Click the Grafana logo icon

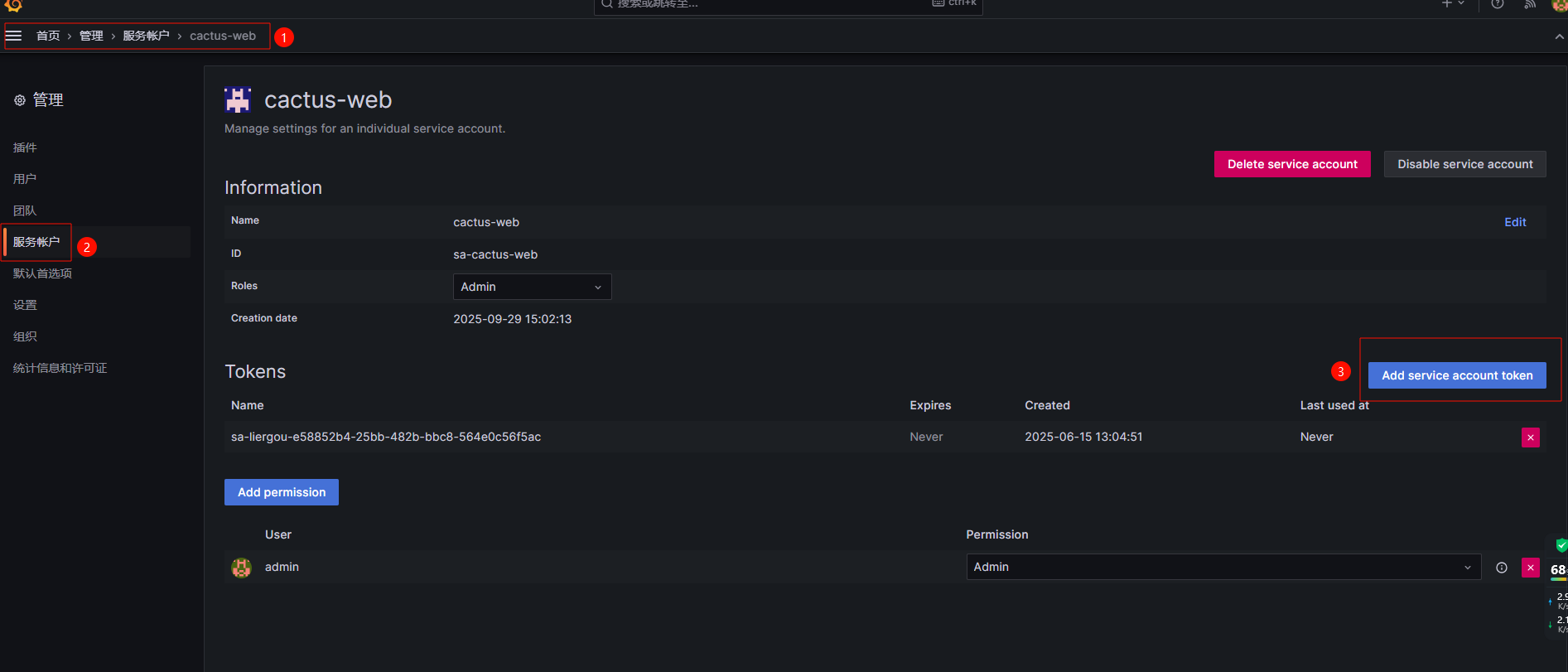[13, 5]
